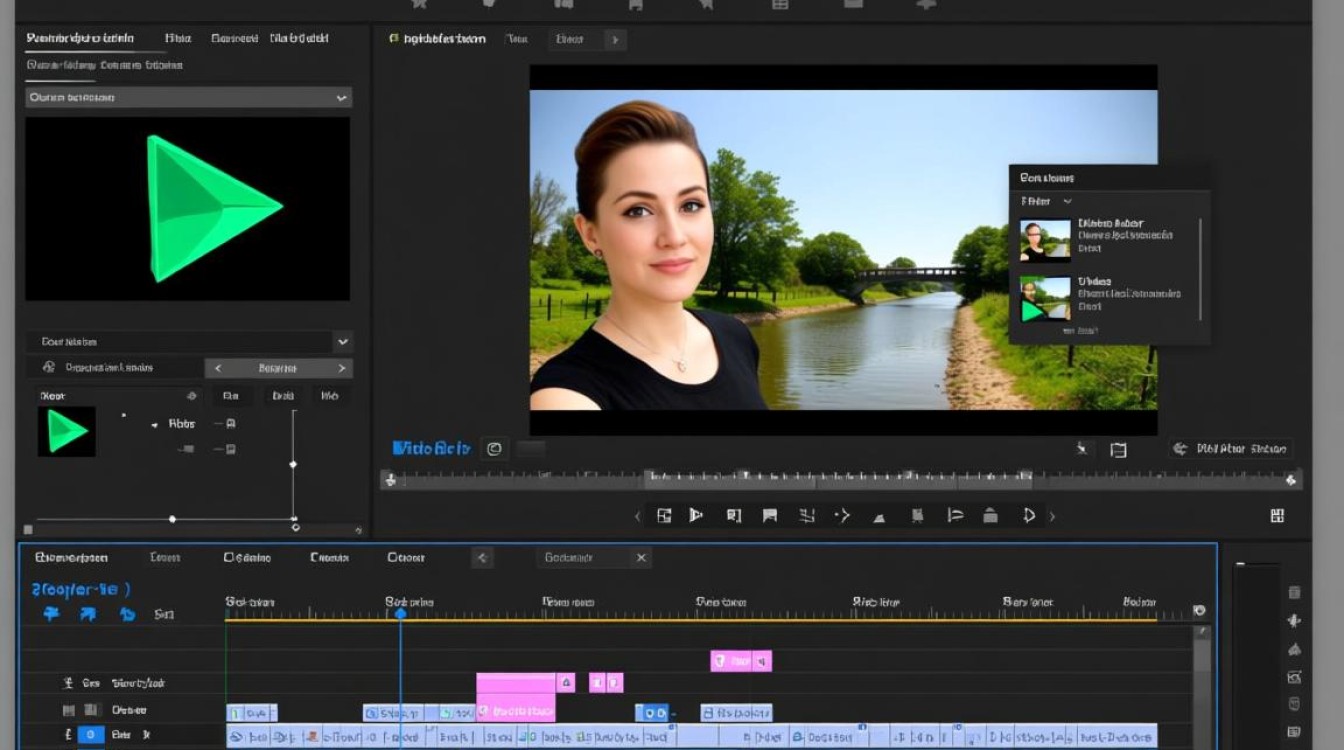The height and width of the screenshot is (750, 1344).
Task: Click the blue undo-style curved arrow icon in the timeline header
Action: 127,614
